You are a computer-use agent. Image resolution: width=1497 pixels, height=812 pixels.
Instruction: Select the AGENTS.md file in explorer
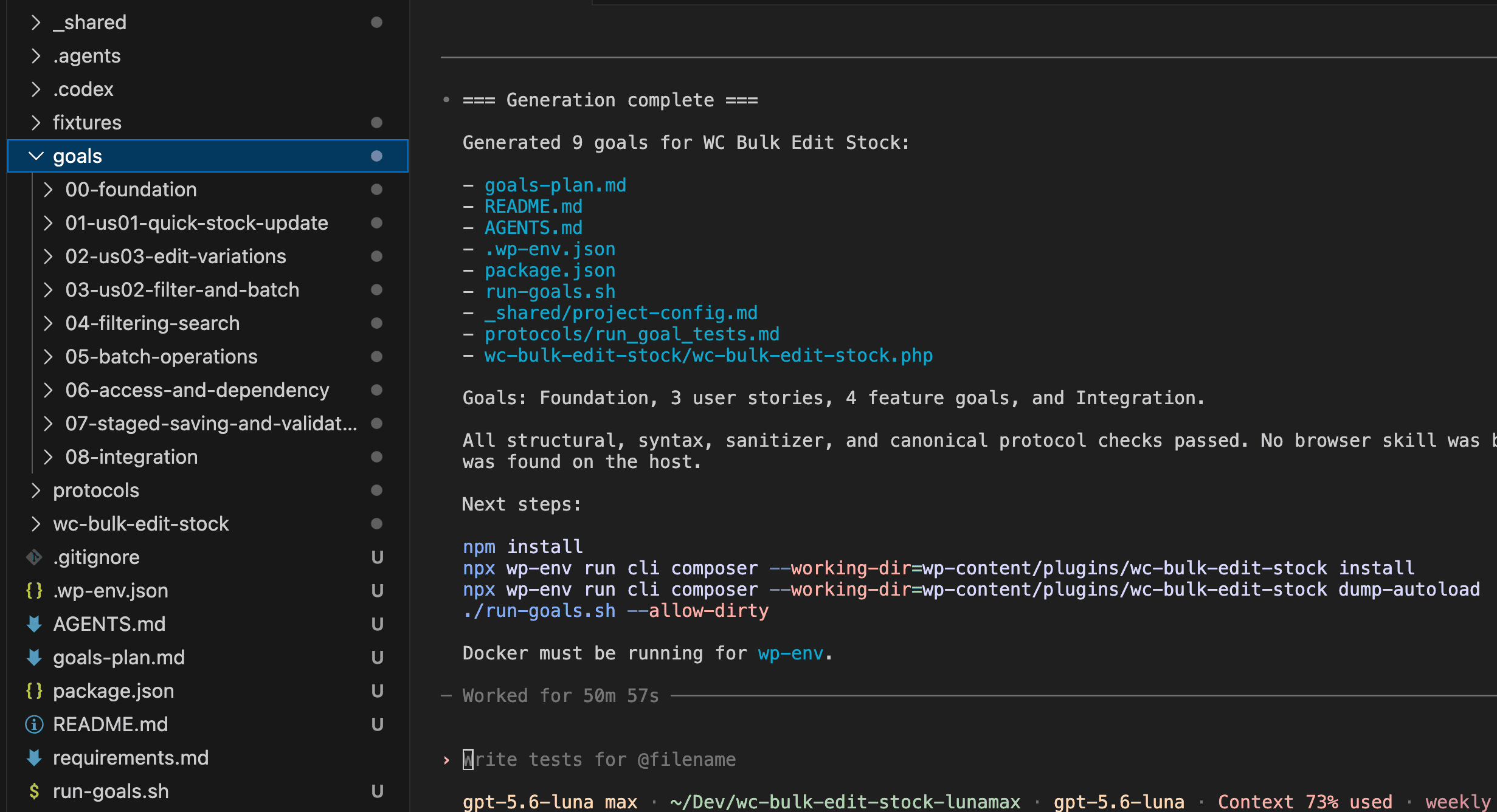207,624
